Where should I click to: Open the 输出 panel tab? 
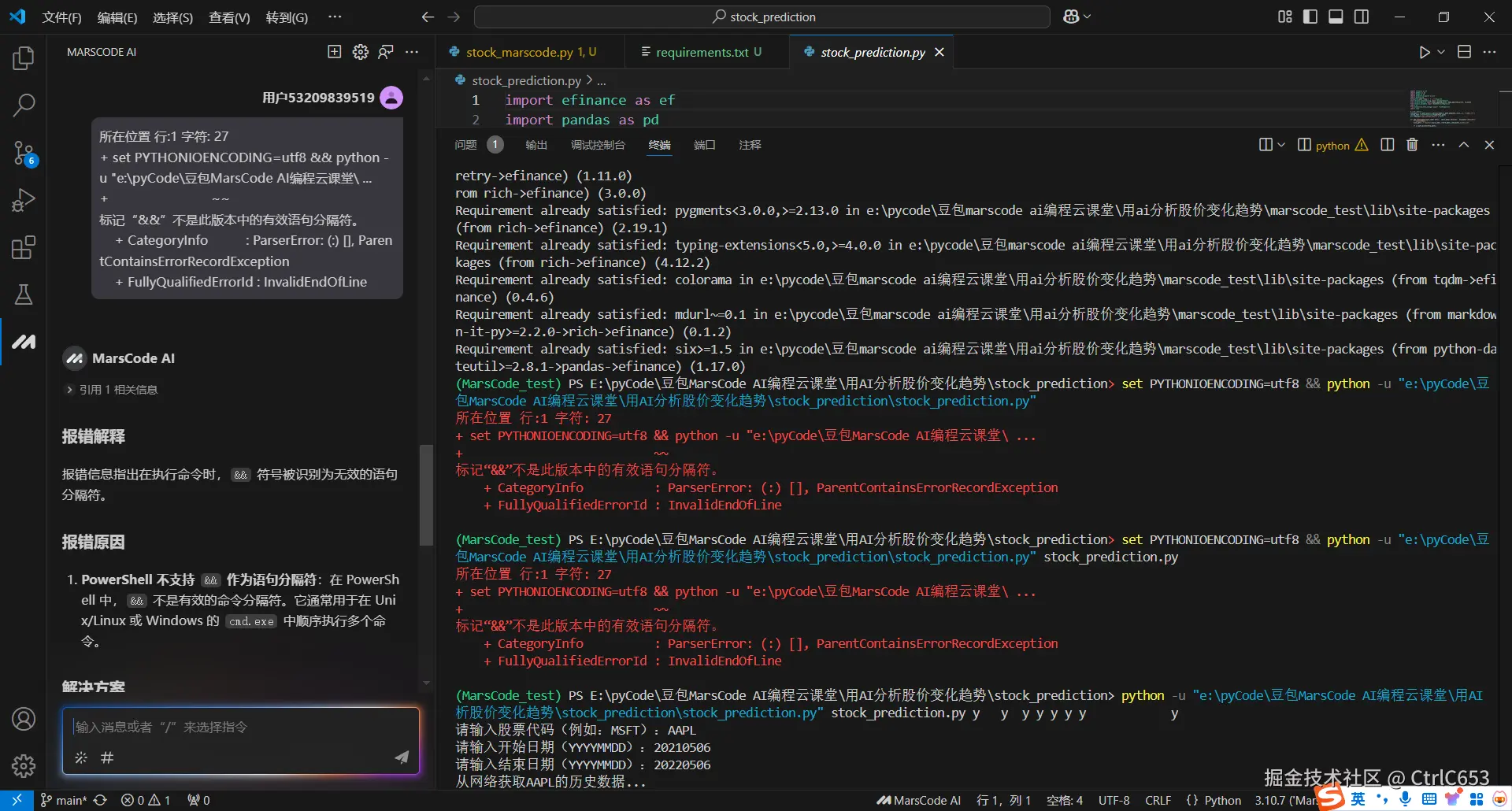[535, 145]
